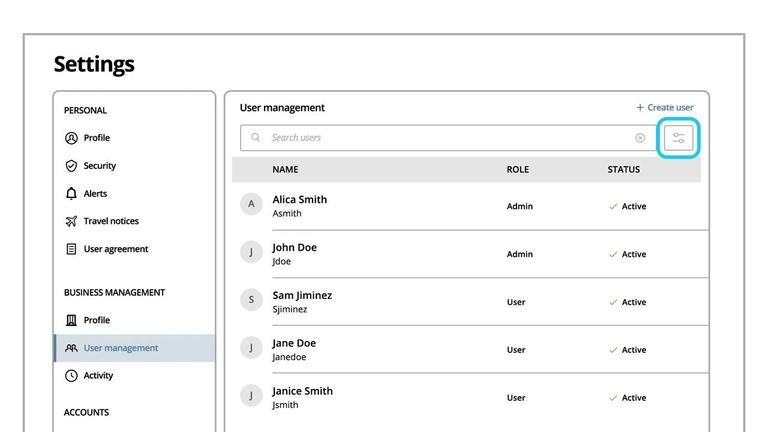768x432 pixels.
Task: Go to Security settings
Action: pyautogui.click(x=99, y=166)
